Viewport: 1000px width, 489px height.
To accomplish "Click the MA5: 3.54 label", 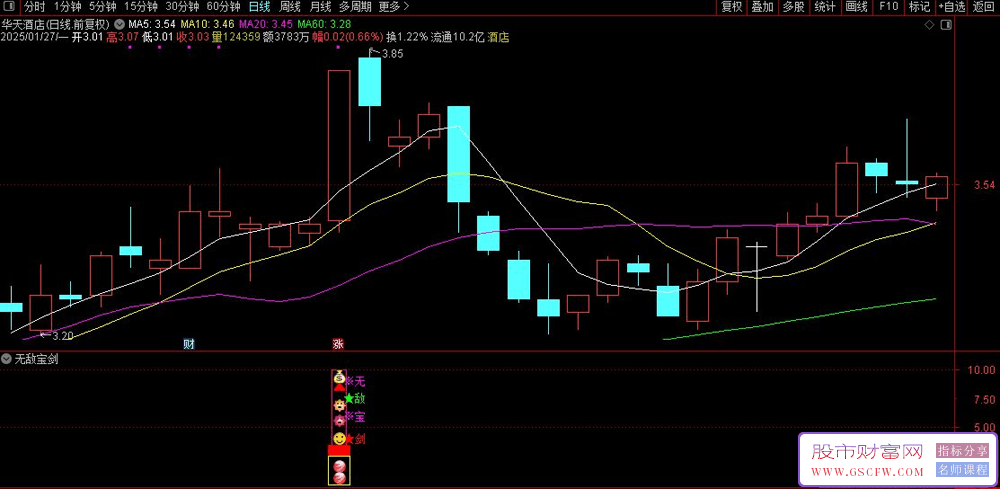I will point(151,24).
